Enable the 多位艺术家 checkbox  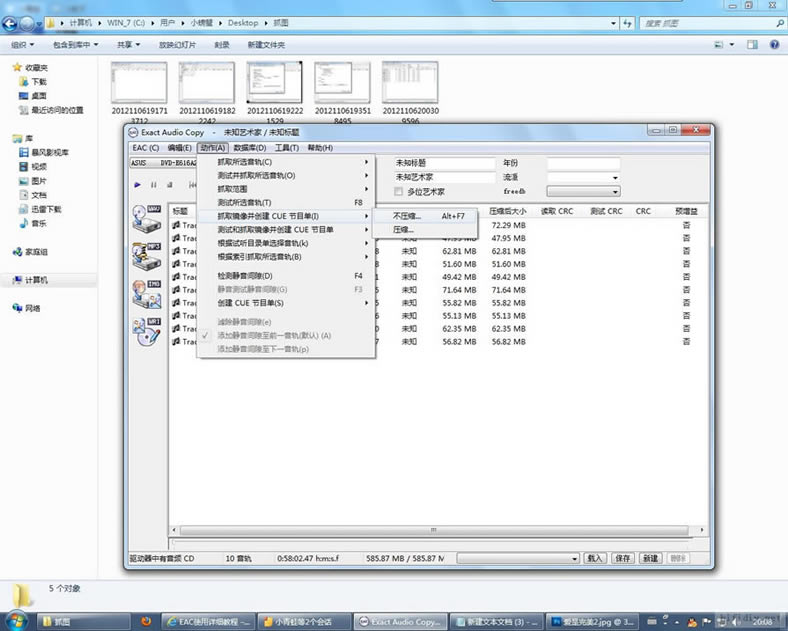399,191
